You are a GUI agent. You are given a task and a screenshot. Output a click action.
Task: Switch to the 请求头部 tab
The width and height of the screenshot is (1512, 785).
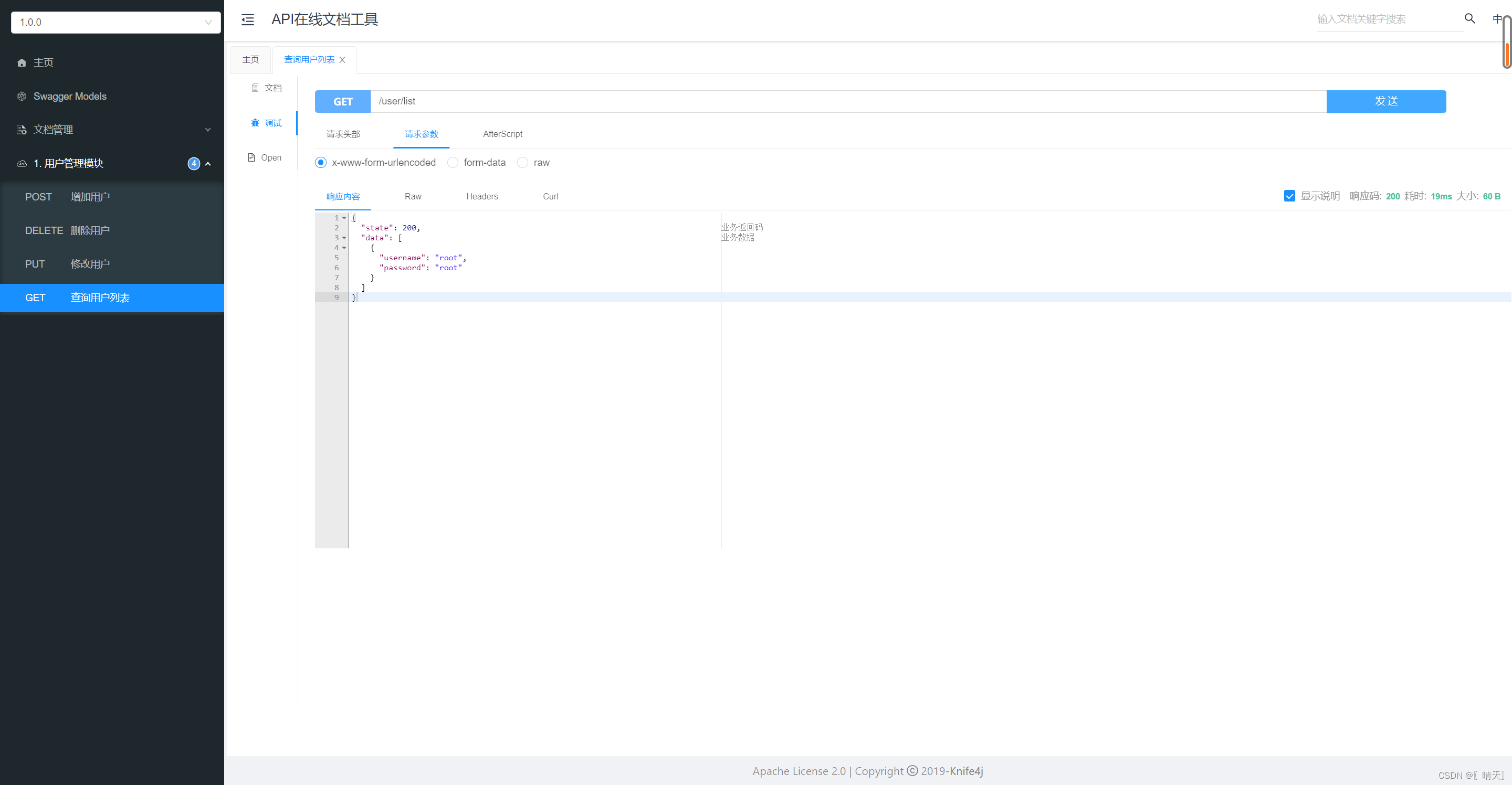(x=343, y=134)
